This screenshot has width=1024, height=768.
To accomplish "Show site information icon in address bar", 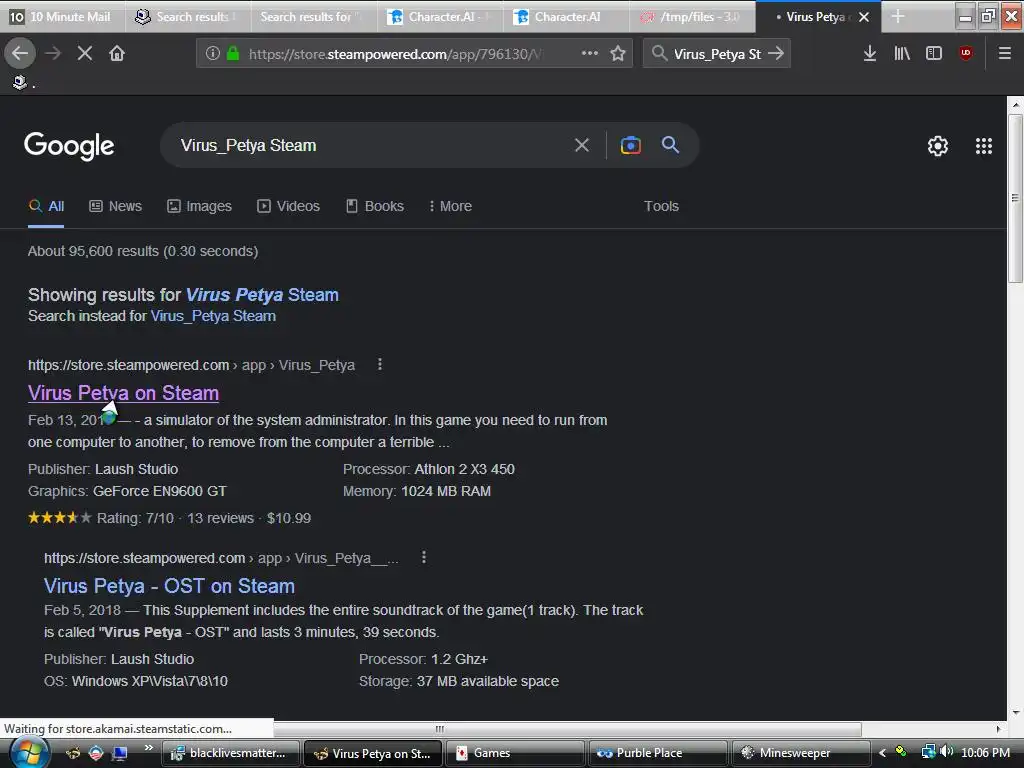I will click(x=213, y=54).
